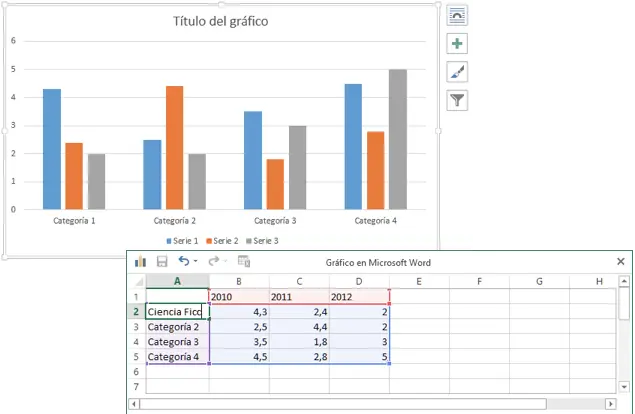Edit data in Excel icon
Viewport: 635px width, 414px height.
244,262
